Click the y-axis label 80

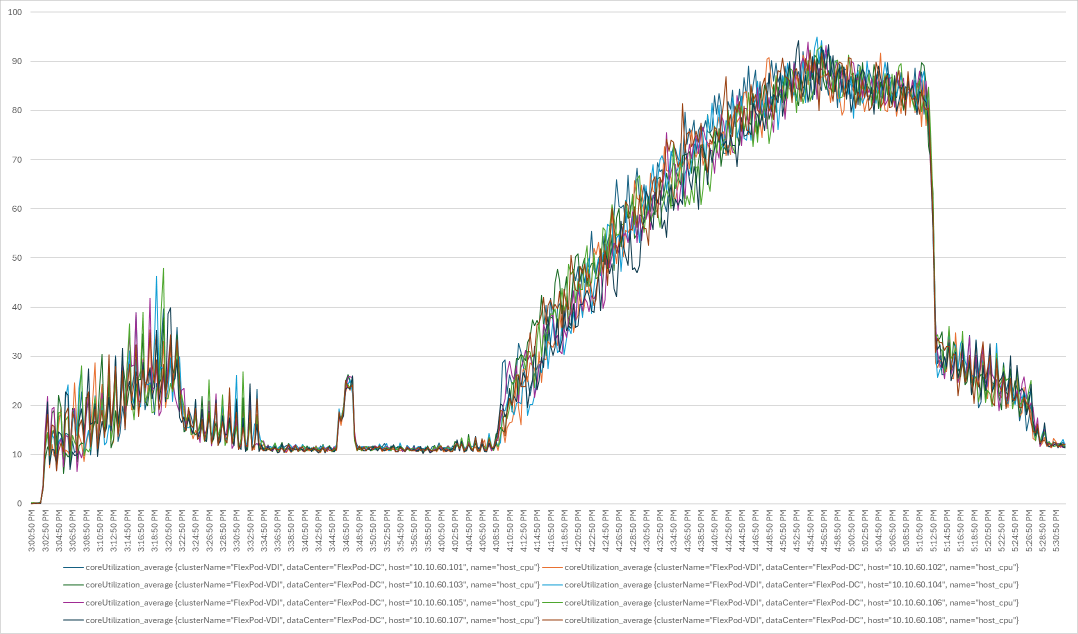click(x=17, y=111)
